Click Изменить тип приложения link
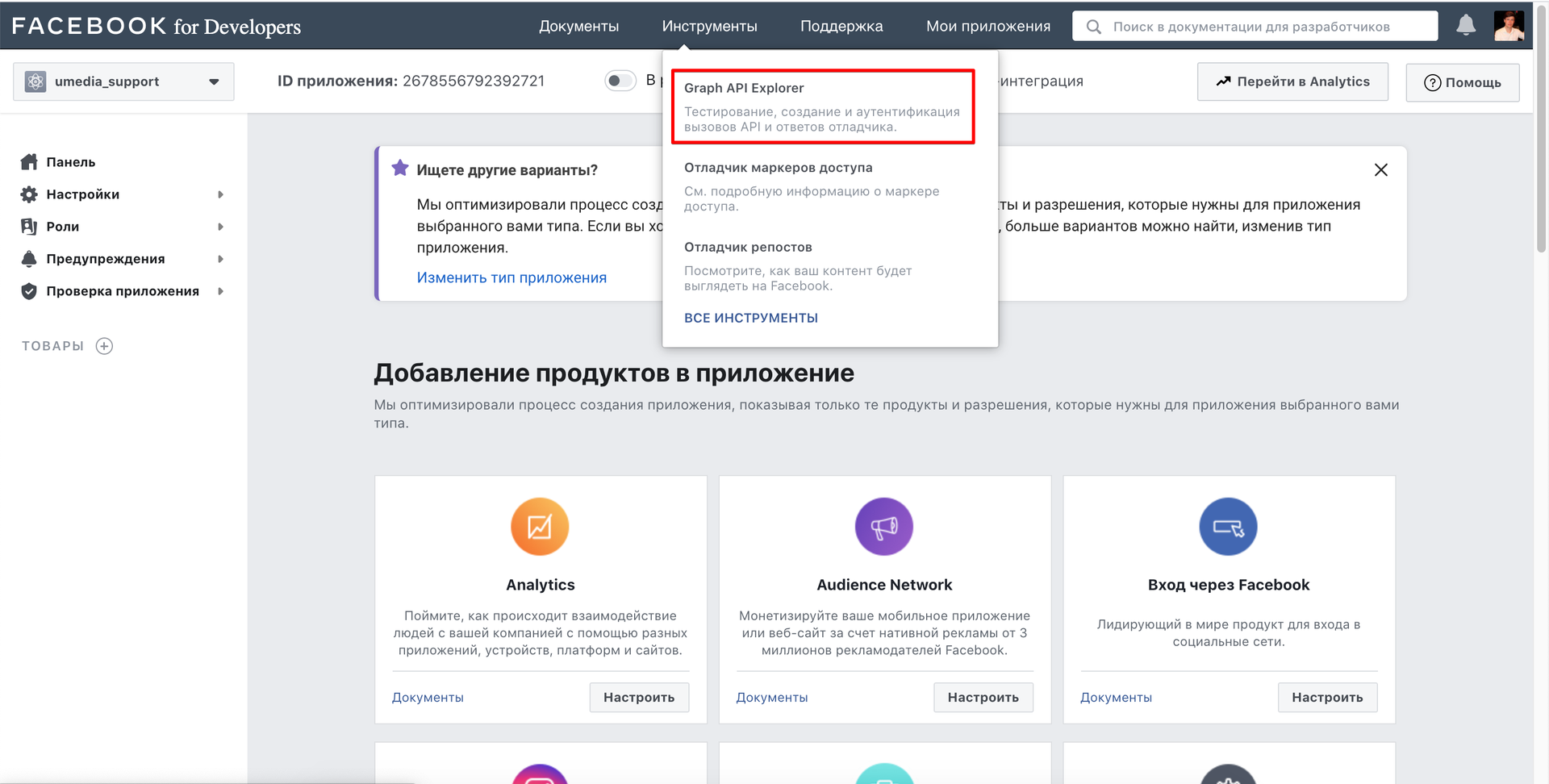Screen dimensions: 1549x784 click(511, 277)
